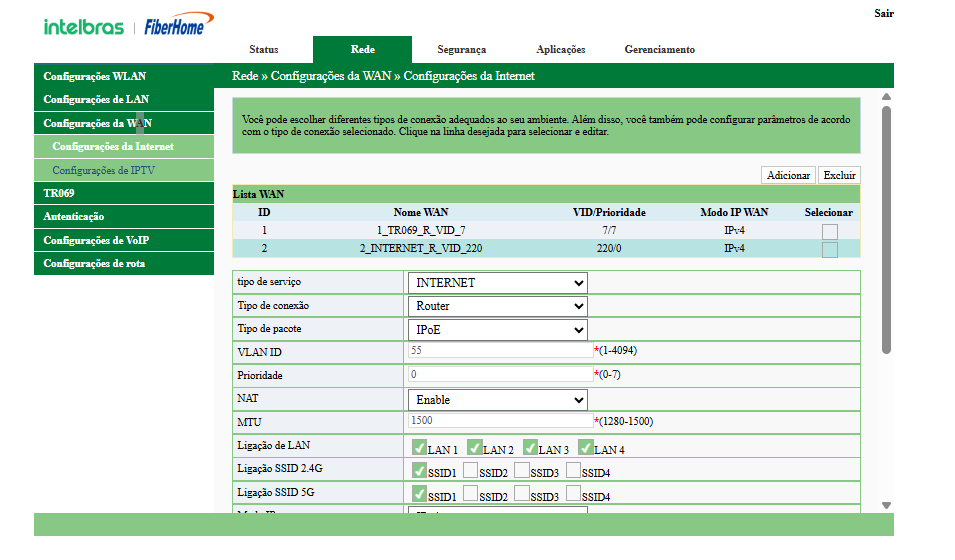
Task: Click the Intelbras FiberHome logo
Action: point(124,27)
